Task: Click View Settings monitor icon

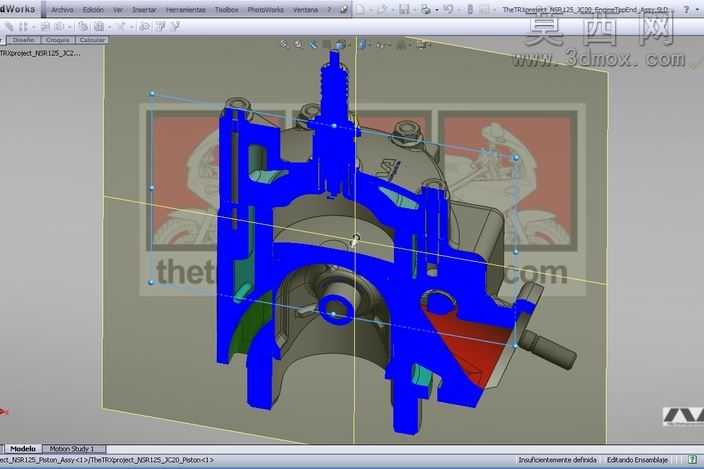Action: click(x=422, y=44)
